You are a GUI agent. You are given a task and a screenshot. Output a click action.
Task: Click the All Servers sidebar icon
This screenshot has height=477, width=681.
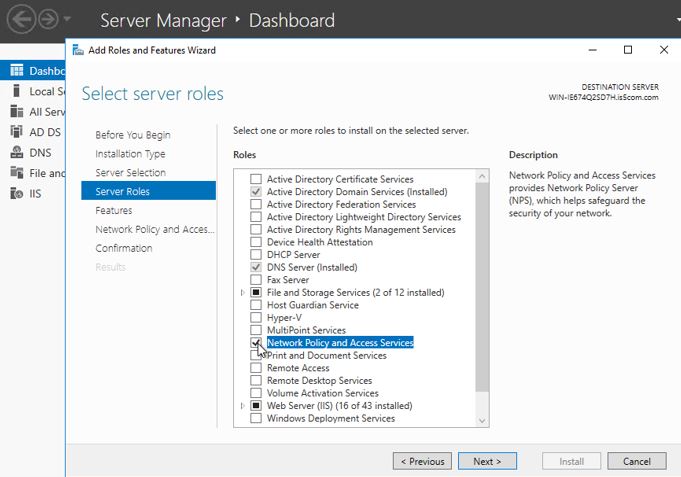pos(17,111)
